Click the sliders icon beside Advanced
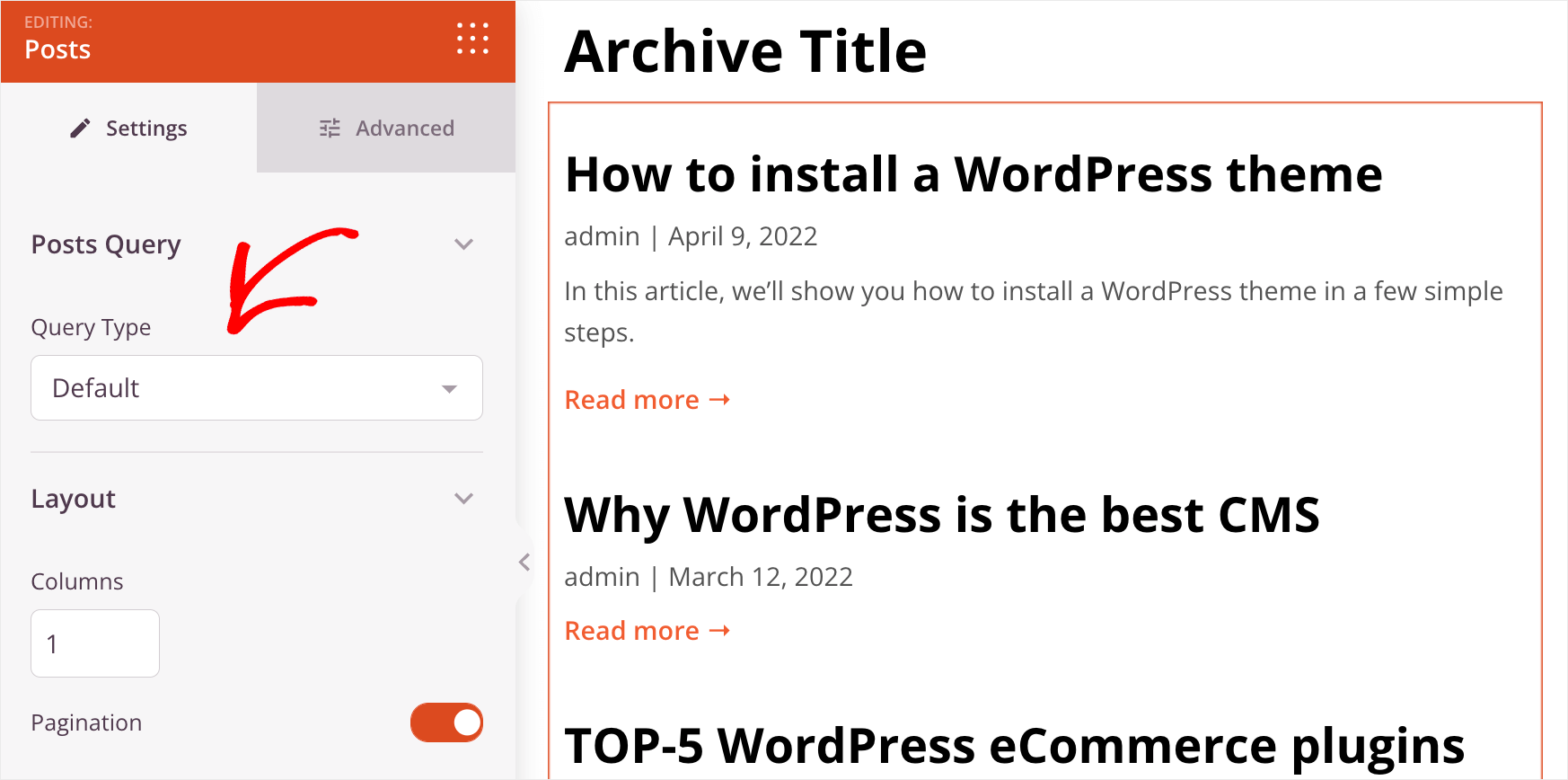Screen dimensions: 1568x780 330,129
